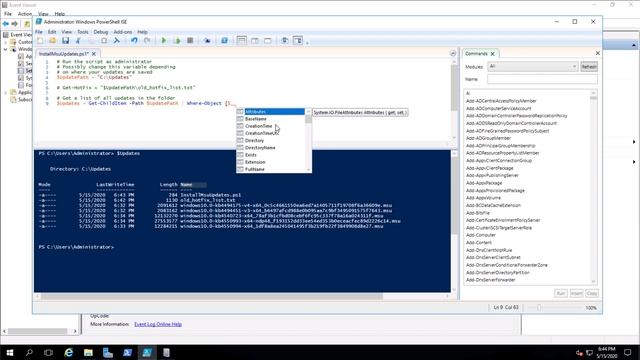Screen dimensions: 640x360
Task: Select the InstallMsuUpdates.ps1 script tab
Action: click(x=63, y=54)
